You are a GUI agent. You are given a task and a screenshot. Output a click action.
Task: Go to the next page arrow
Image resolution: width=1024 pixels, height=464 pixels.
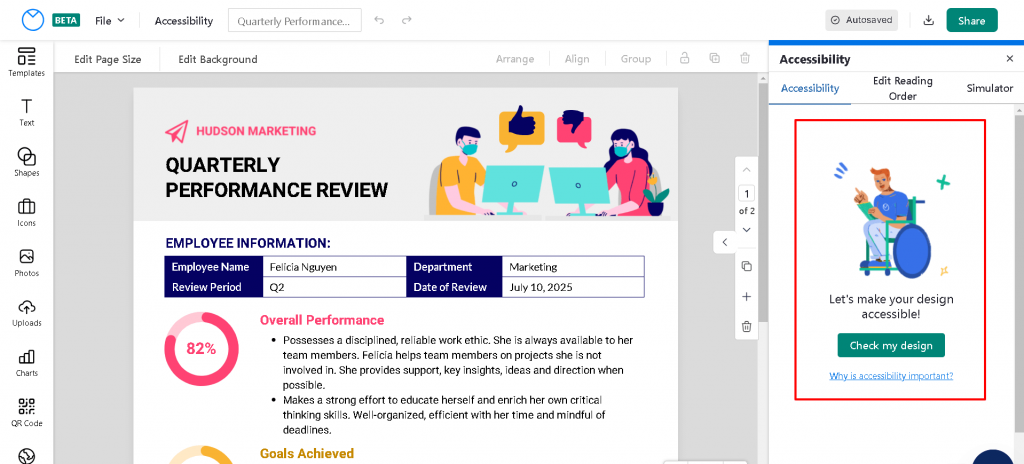(746, 229)
